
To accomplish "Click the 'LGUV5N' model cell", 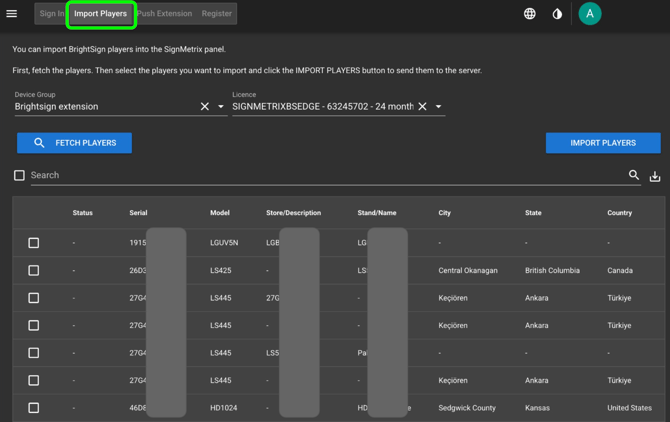I will (224, 243).
